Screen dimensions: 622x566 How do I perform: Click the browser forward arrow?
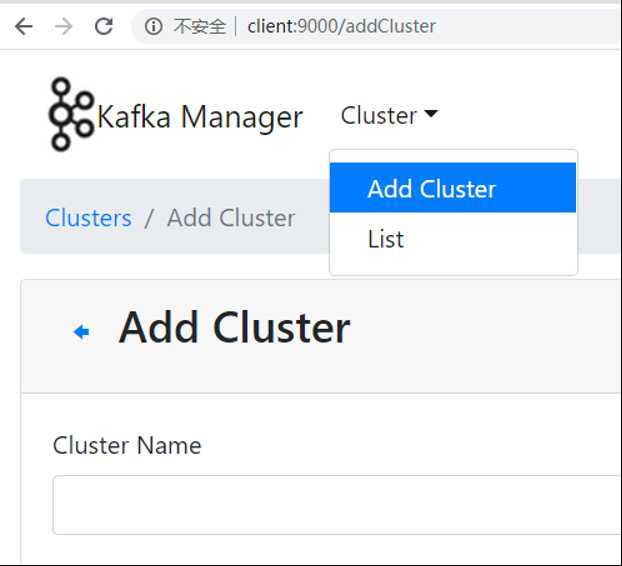tap(63, 27)
